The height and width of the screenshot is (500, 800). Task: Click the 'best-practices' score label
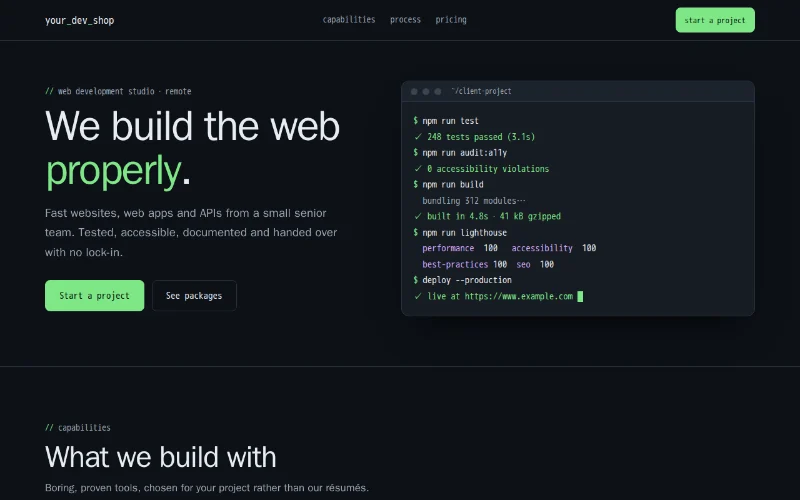click(455, 264)
